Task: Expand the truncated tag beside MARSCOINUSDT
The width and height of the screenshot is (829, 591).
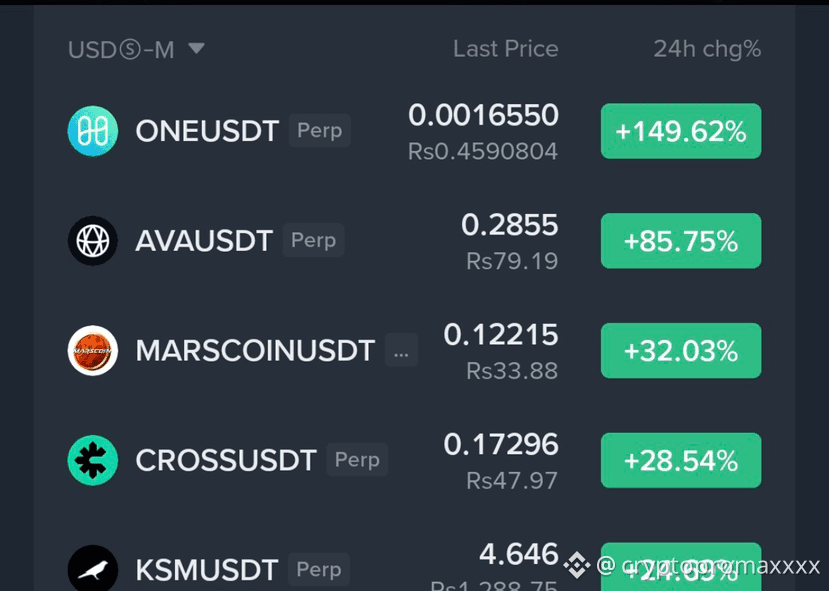Action: 401,350
